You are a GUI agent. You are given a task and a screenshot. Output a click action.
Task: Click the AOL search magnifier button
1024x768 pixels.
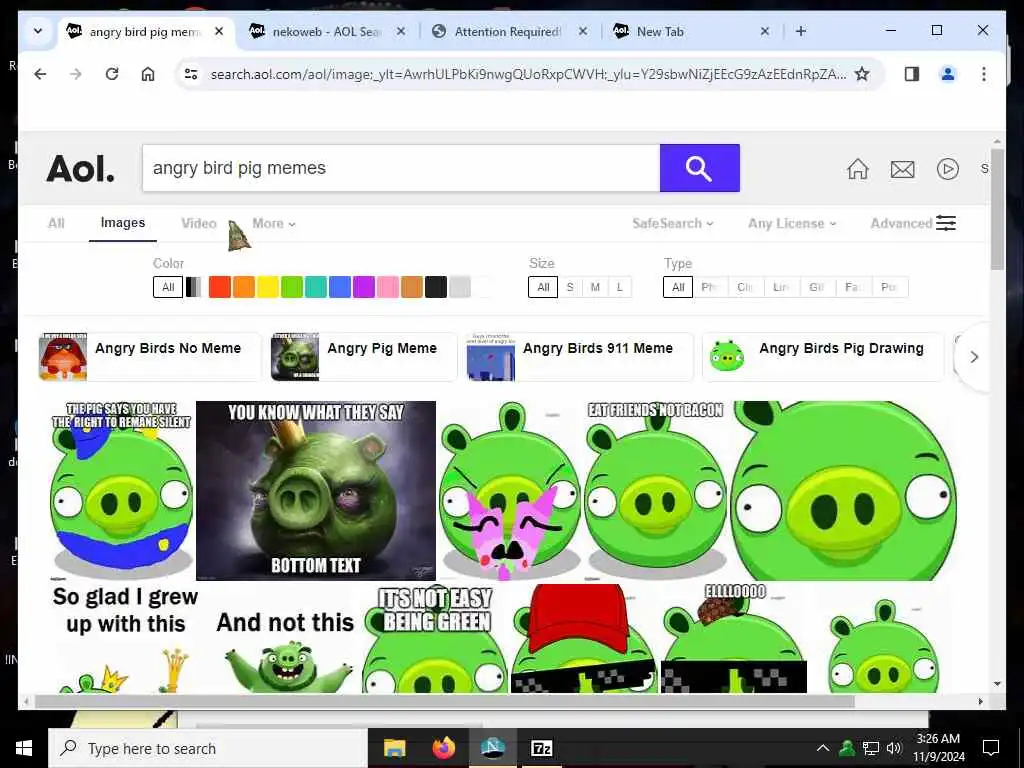click(x=699, y=168)
